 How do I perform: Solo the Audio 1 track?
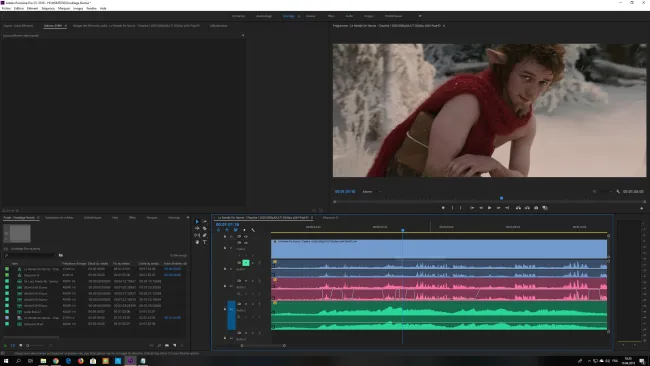(x=253, y=263)
